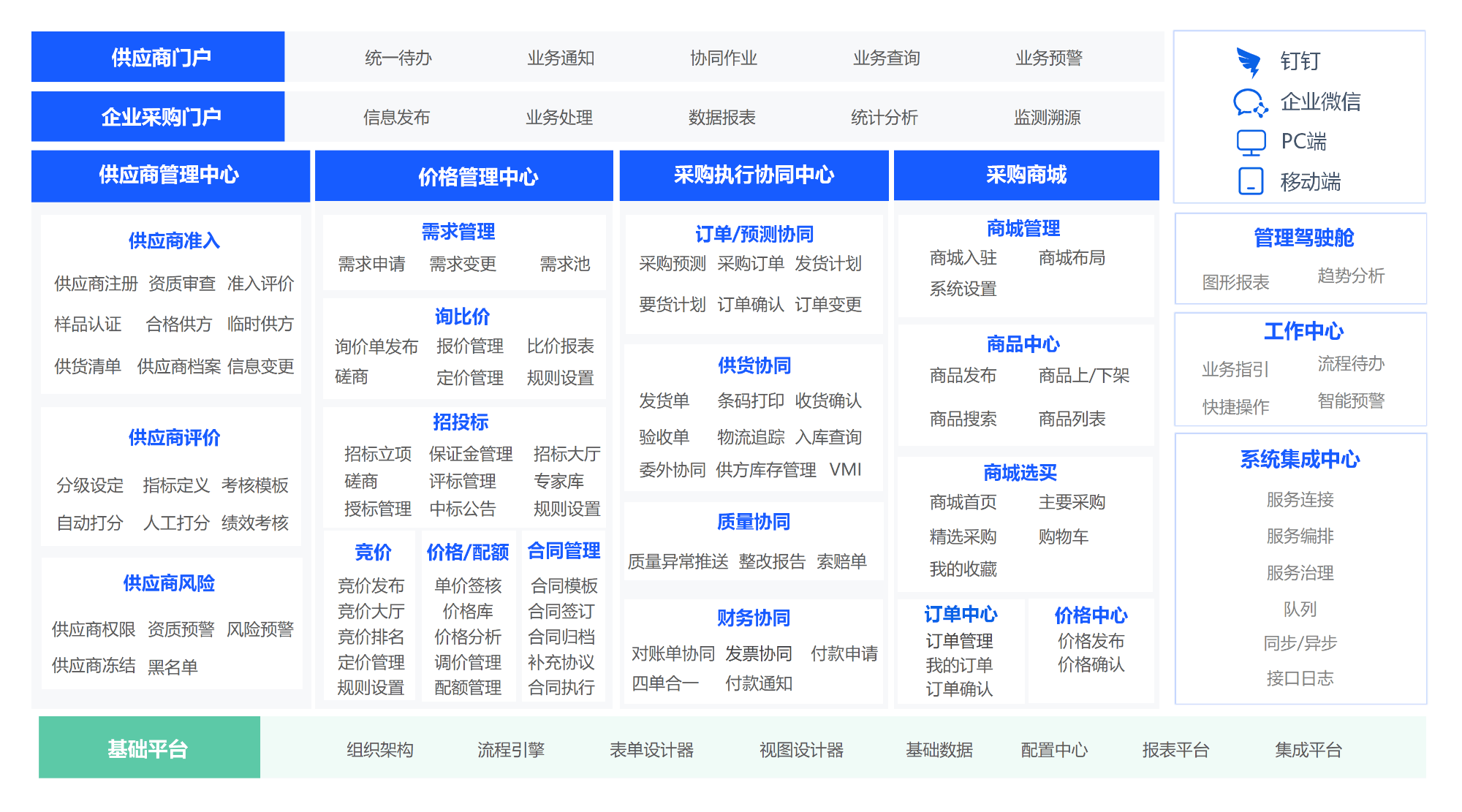Click 智能预警 in 工作中心

(x=1351, y=401)
